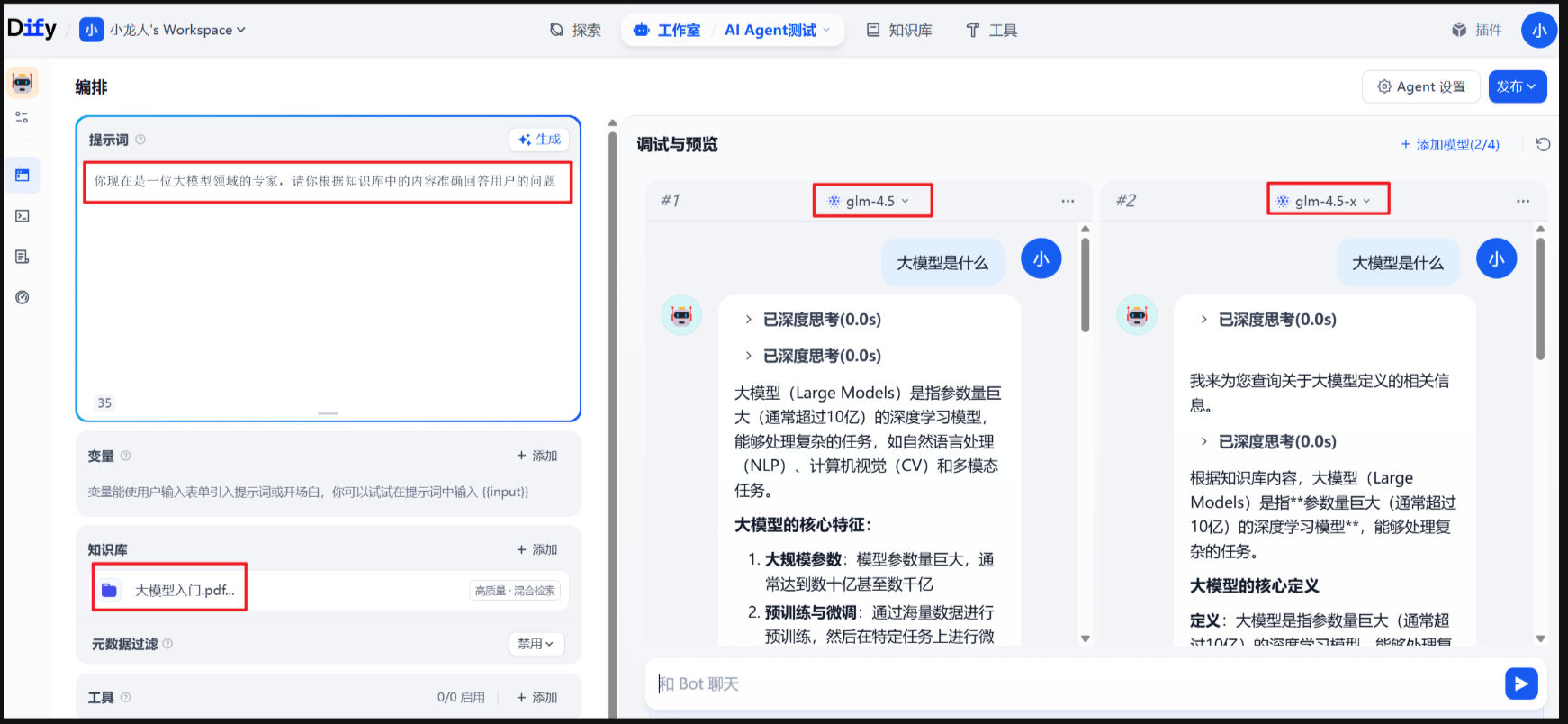Select the 编排 orchestrate icon in left sidebar
This screenshot has height=724, width=1568.
coord(23,176)
